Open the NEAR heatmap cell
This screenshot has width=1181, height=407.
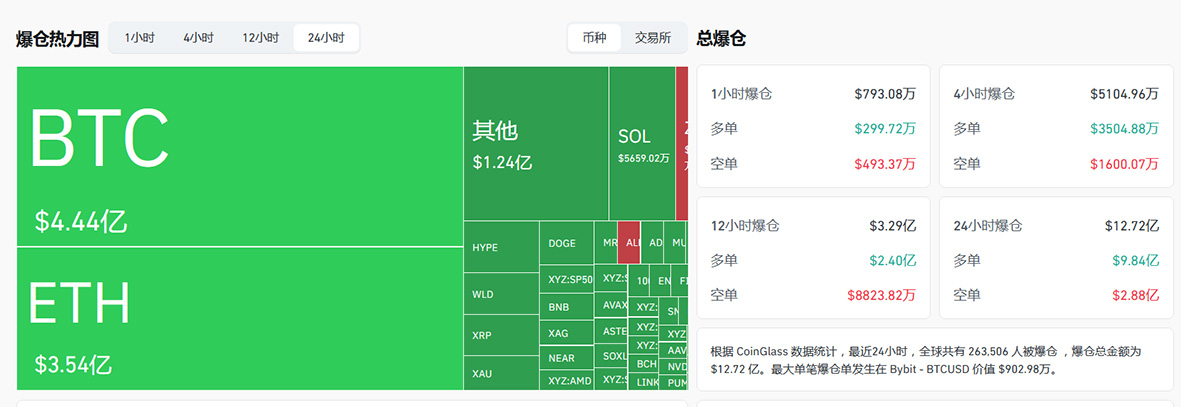click(566, 357)
